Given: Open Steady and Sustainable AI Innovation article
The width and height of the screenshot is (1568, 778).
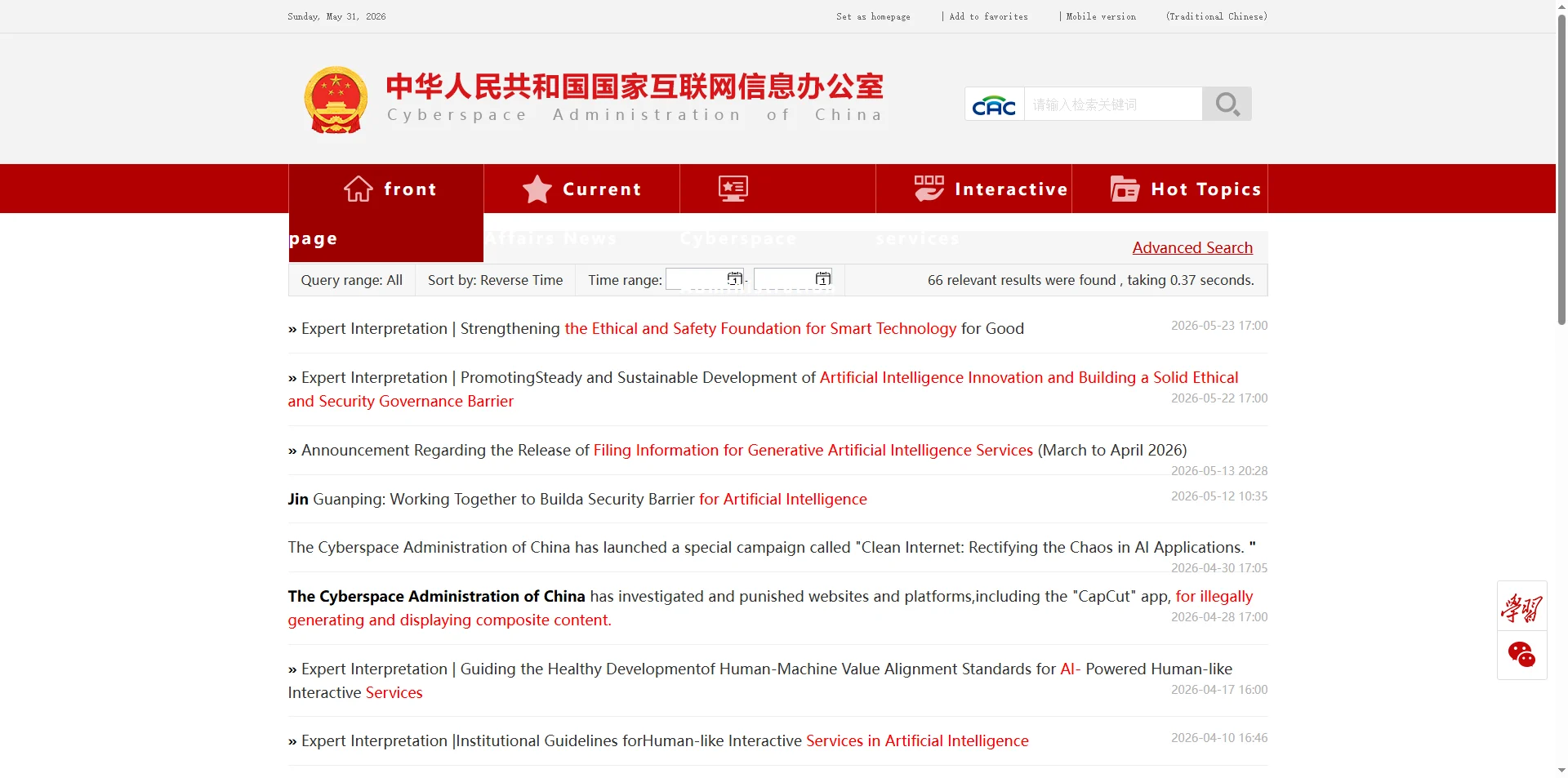Looking at the screenshot, I should [763, 389].
